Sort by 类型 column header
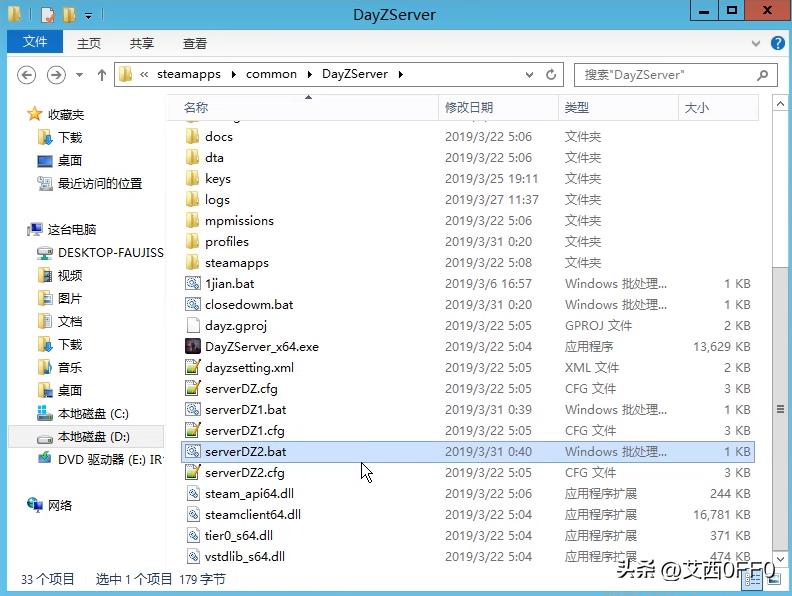Viewport: 792px width, 596px height. point(618,108)
